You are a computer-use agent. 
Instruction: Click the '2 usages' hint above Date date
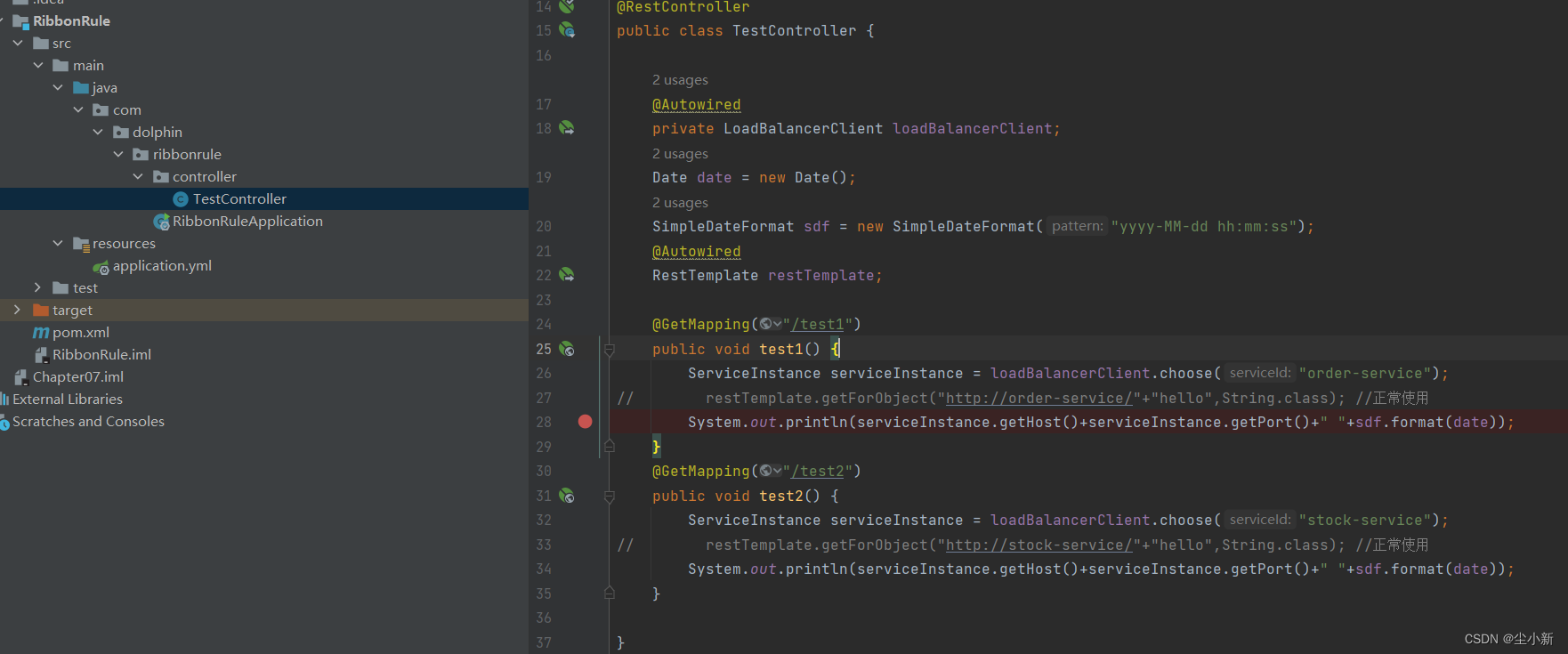680,154
